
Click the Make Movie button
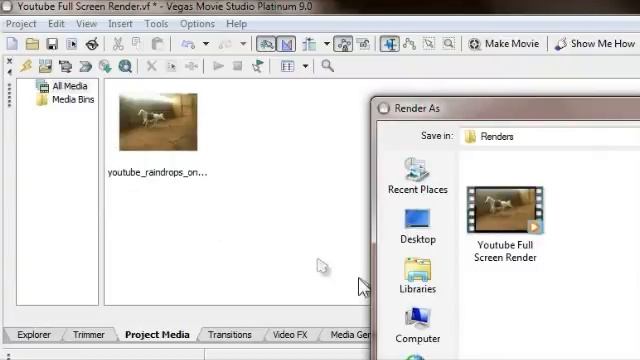pyautogui.click(x=504, y=44)
